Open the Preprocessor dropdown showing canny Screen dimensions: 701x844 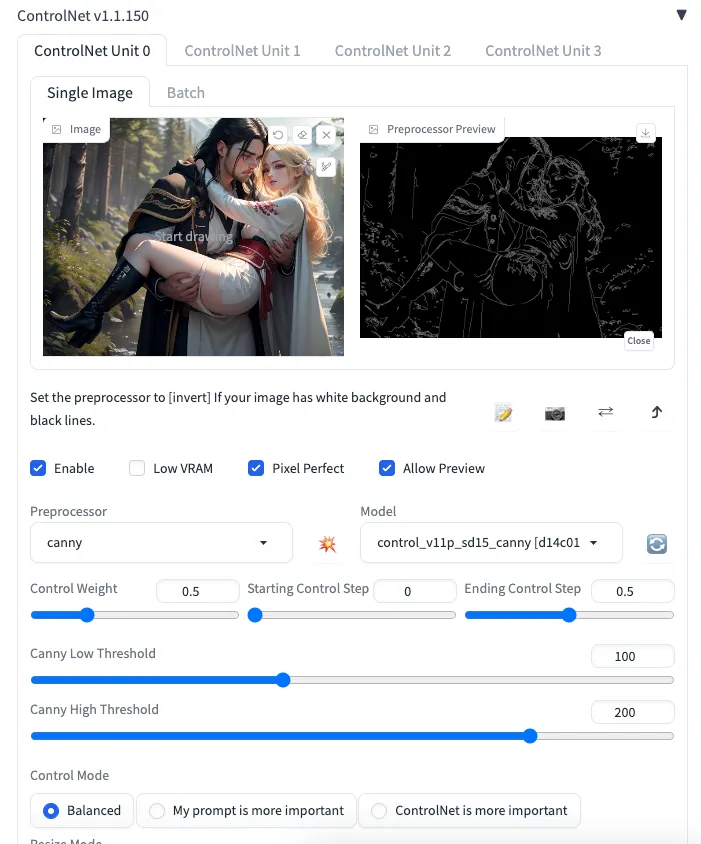pyautogui.click(x=162, y=543)
